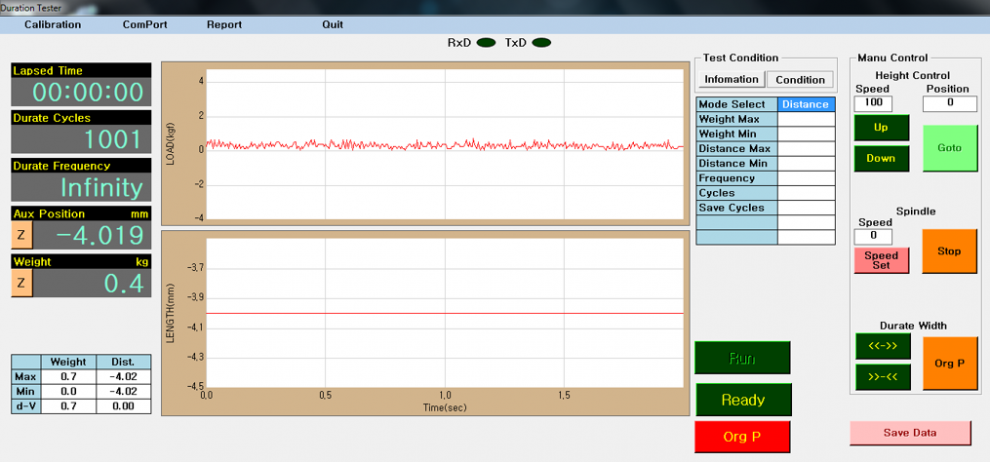Move height Up
Image resolution: width=990 pixels, height=462 pixels.
click(x=881, y=127)
